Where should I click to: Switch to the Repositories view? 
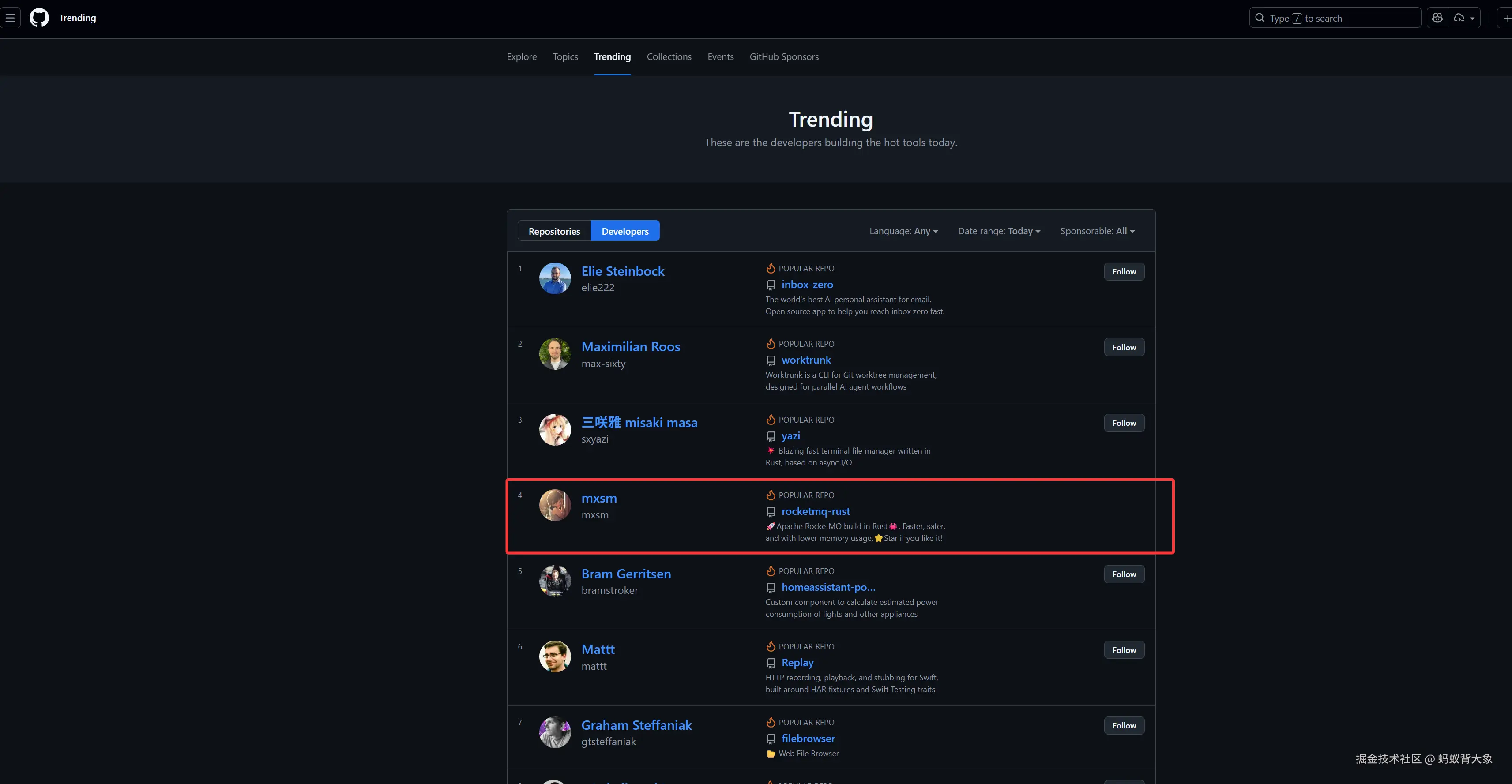pyautogui.click(x=554, y=231)
